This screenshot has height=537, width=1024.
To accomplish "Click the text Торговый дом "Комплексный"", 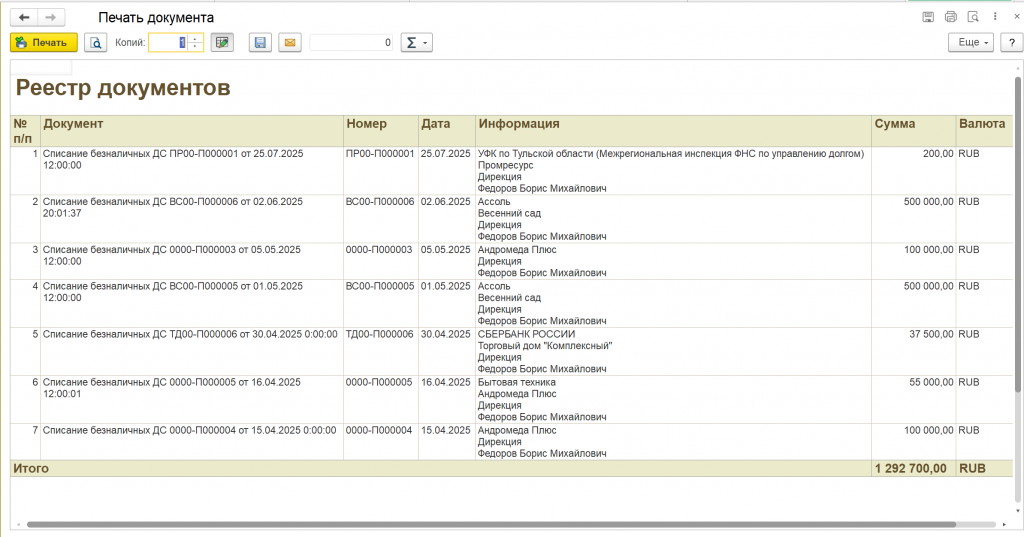I will [x=545, y=346].
